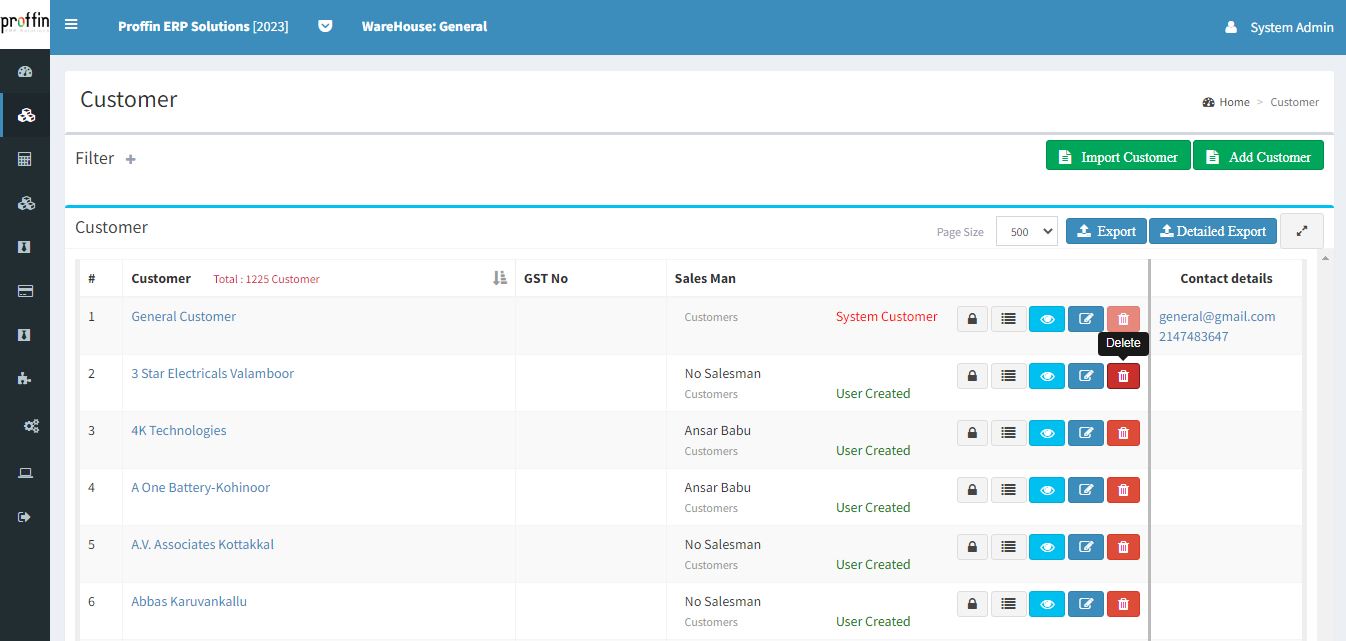This screenshot has width=1346, height=641.
Task: Expand the Filter section with plus icon
Action: pos(130,159)
